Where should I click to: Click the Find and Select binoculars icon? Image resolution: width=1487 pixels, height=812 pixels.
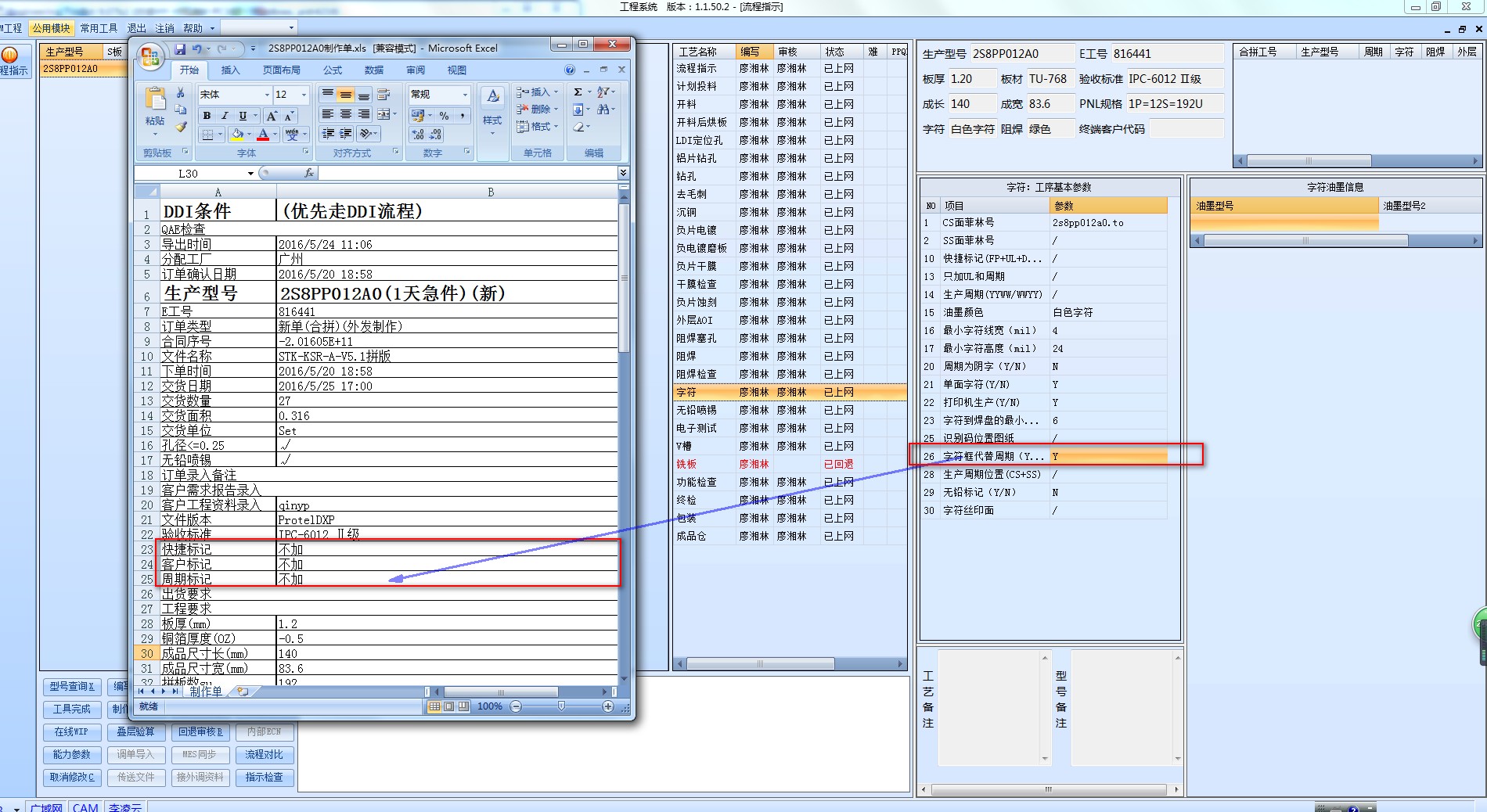click(x=603, y=110)
